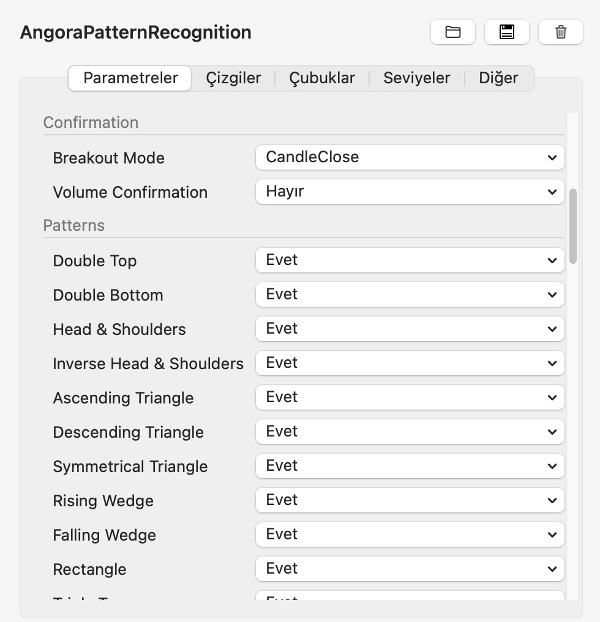Open the Seviyeler tab
The image size is (600, 622).
416,78
